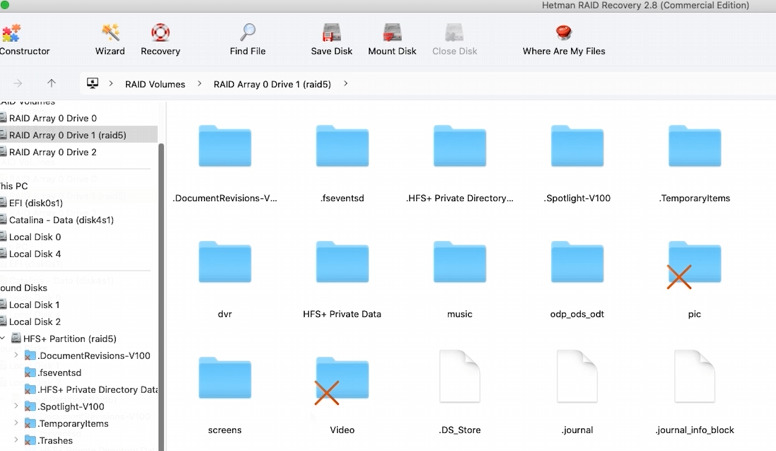This screenshot has width=776, height=451.
Task: Select the odp_ods_odt folder
Action: pyautogui.click(x=577, y=262)
